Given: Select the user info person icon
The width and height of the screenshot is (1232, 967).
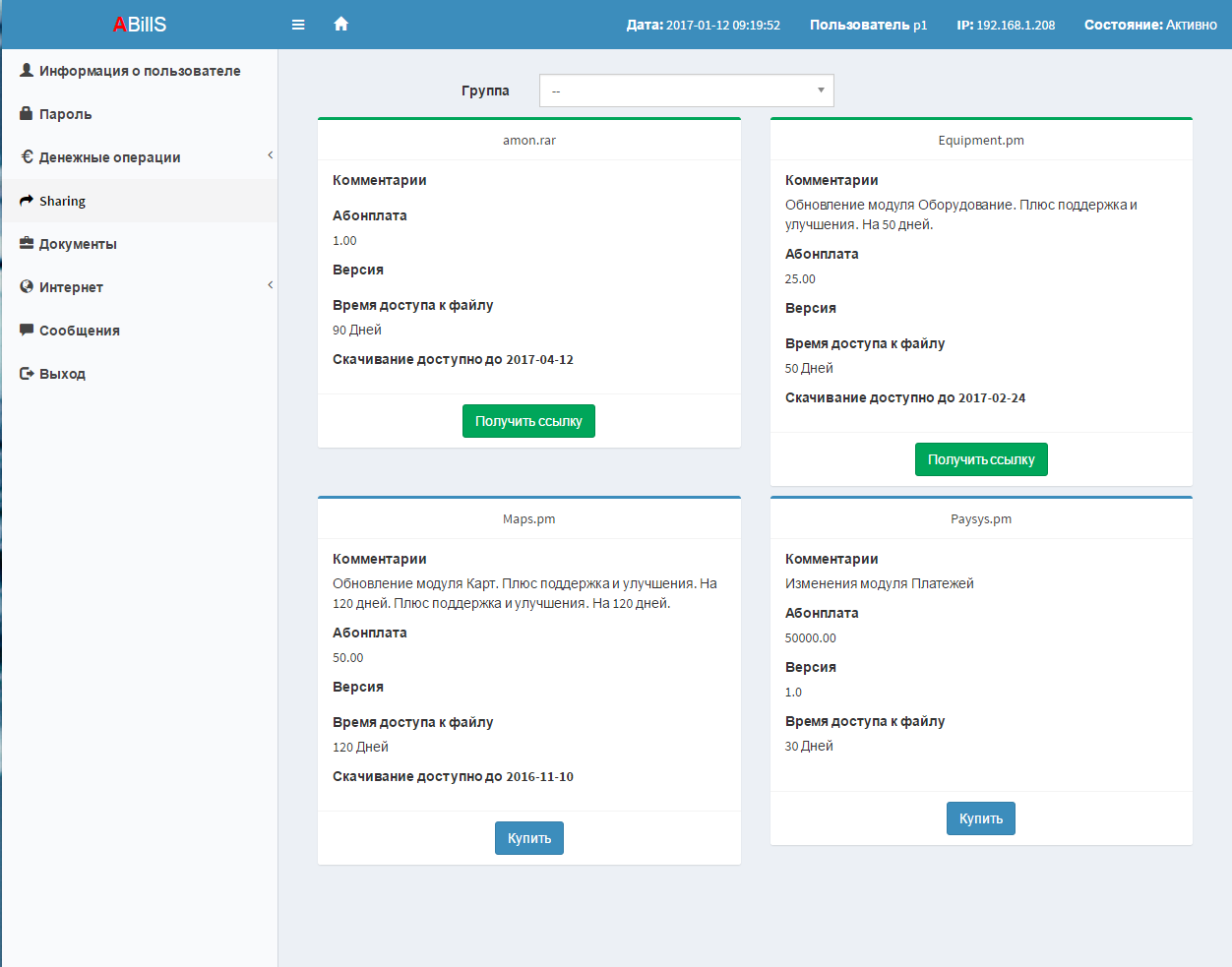Looking at the screenshot, I should (27, 70).
